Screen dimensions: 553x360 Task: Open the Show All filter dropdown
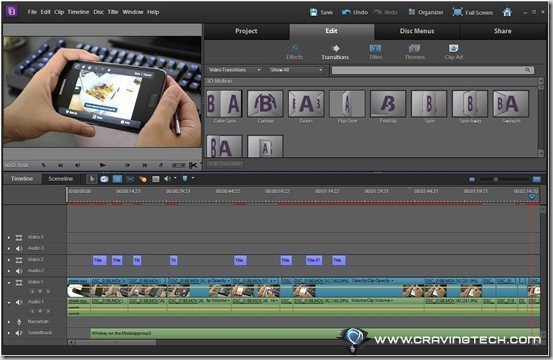click(x=296, y=70)
